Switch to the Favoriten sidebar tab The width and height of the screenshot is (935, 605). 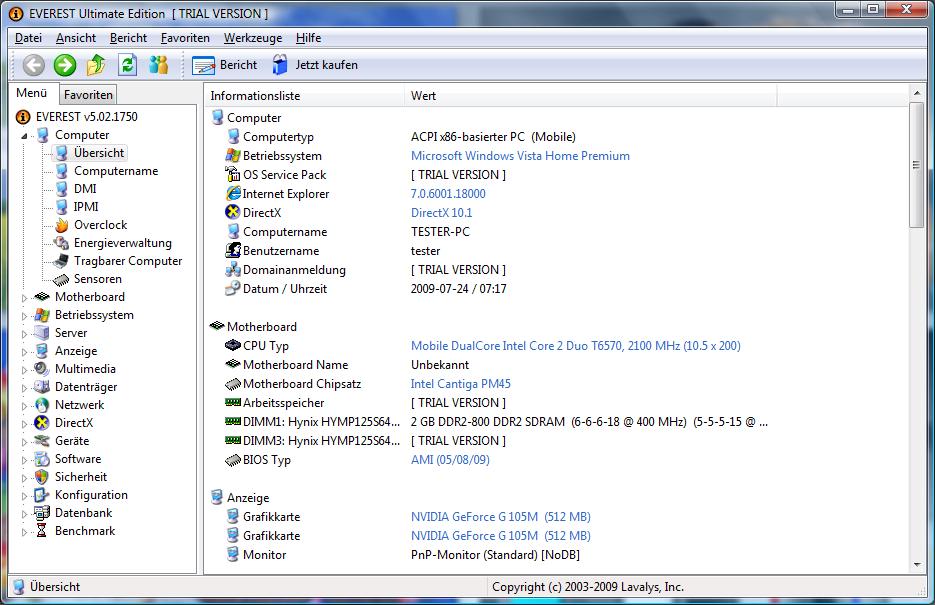point(88,95)
